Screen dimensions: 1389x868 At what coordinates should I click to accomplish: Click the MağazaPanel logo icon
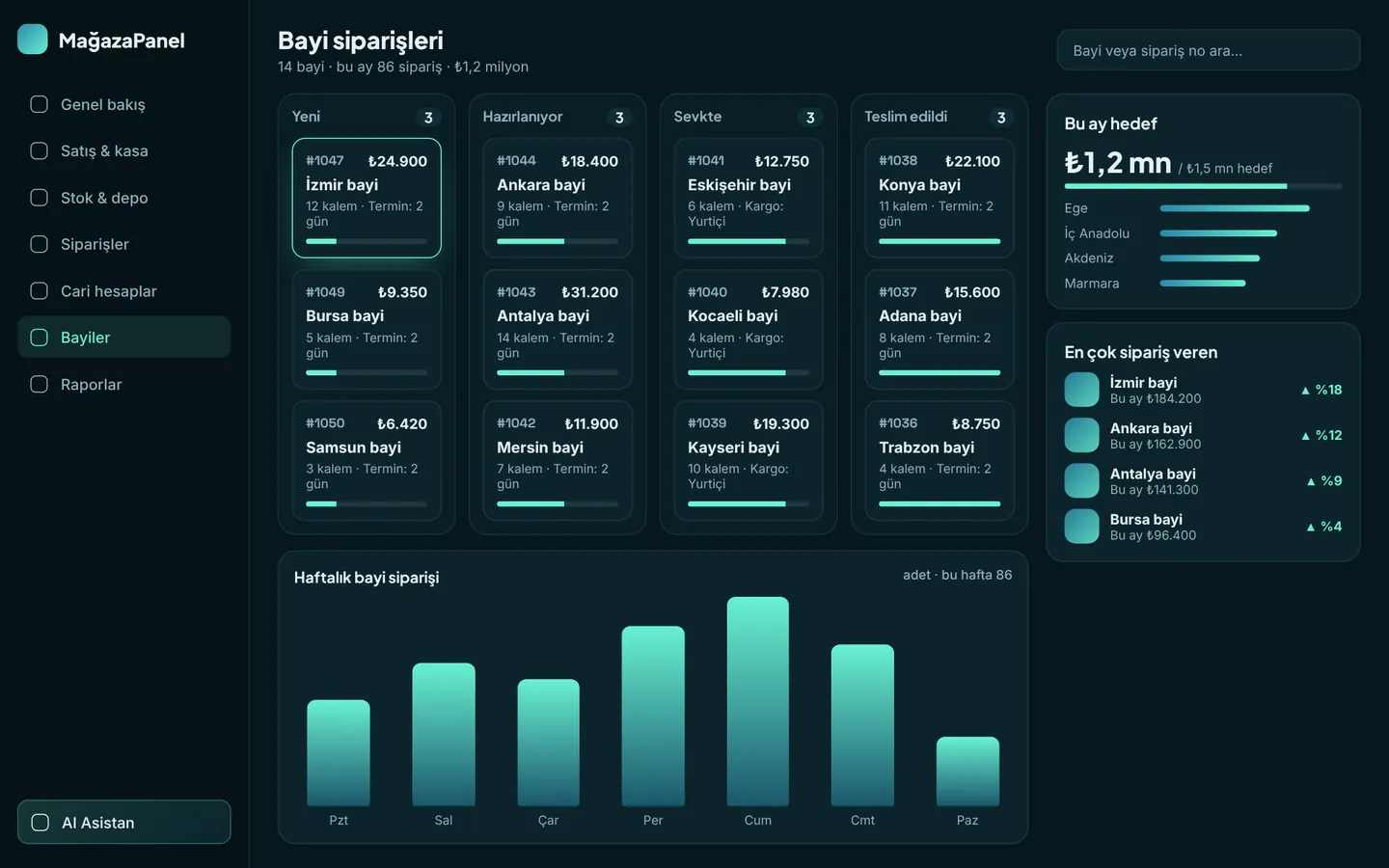tap(33, 40)
